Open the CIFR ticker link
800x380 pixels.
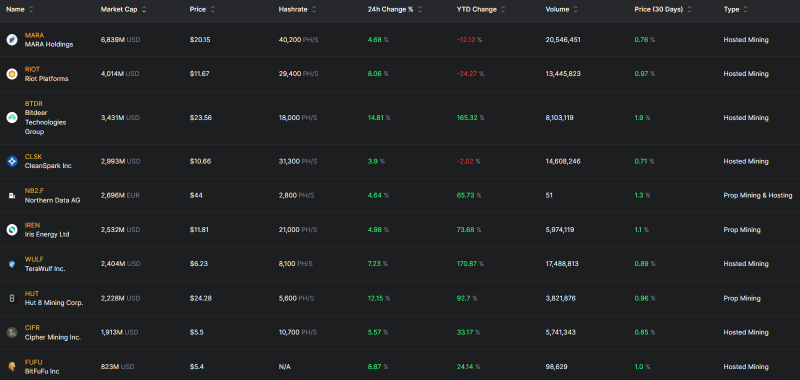coord(32,328)
